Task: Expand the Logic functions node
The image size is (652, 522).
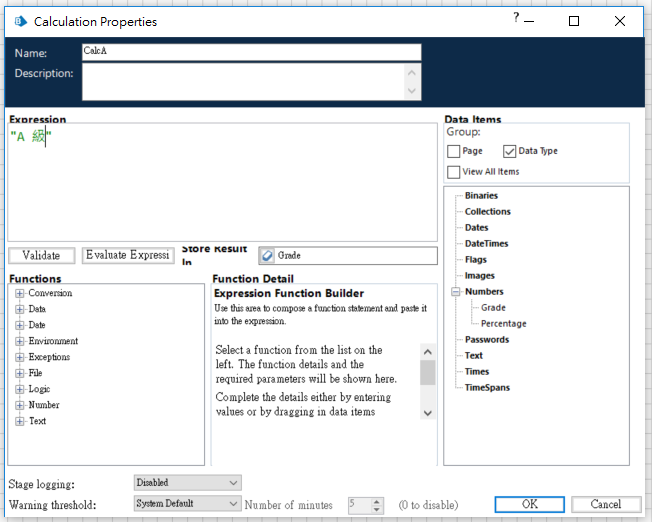Action: tap(19, 389)
